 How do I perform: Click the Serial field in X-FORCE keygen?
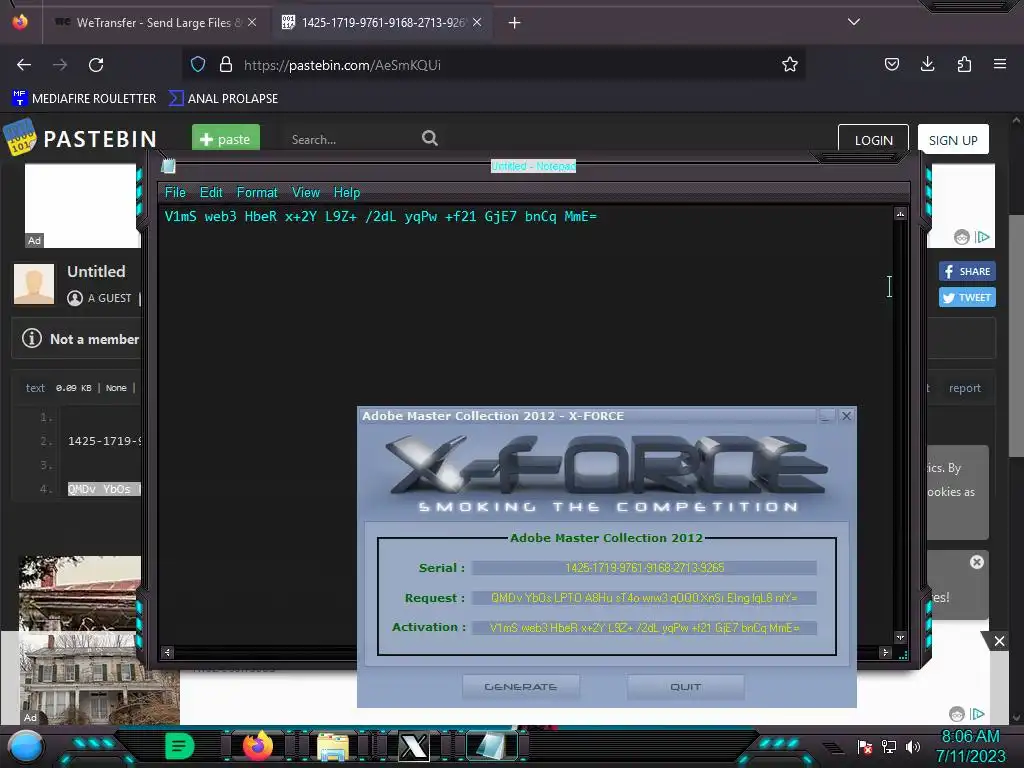(x=645, y=568)
